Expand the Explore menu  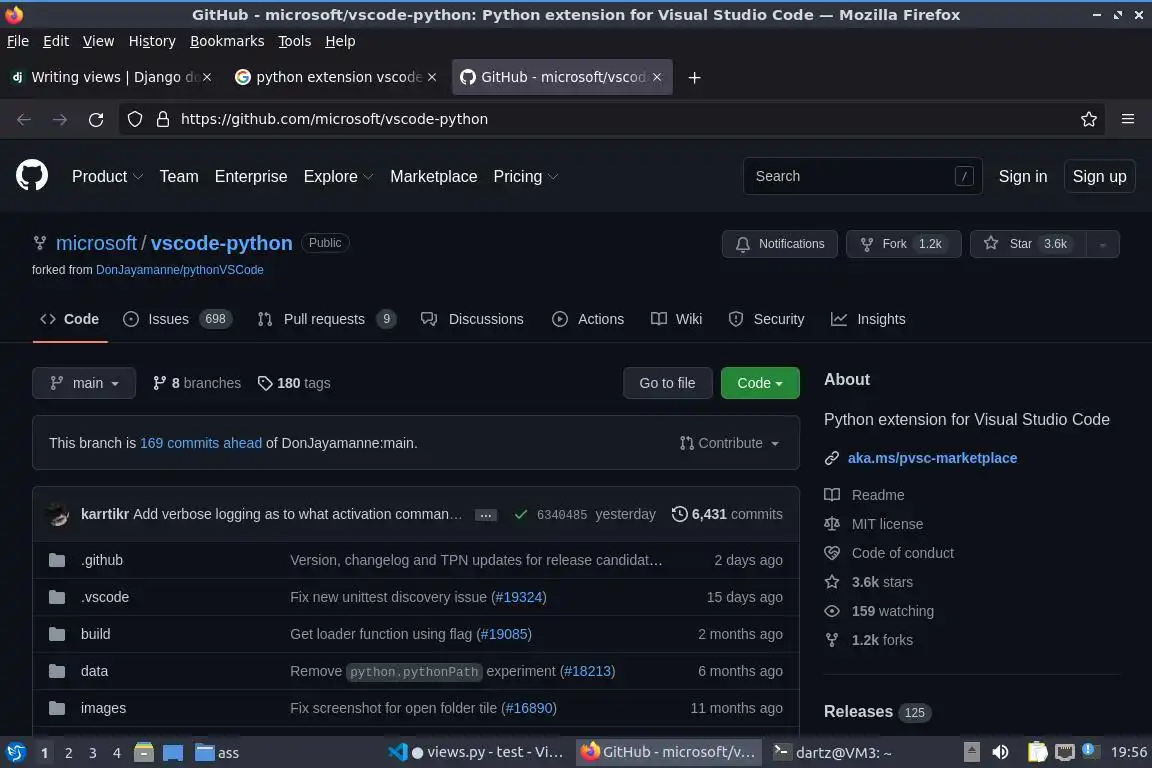339,176
